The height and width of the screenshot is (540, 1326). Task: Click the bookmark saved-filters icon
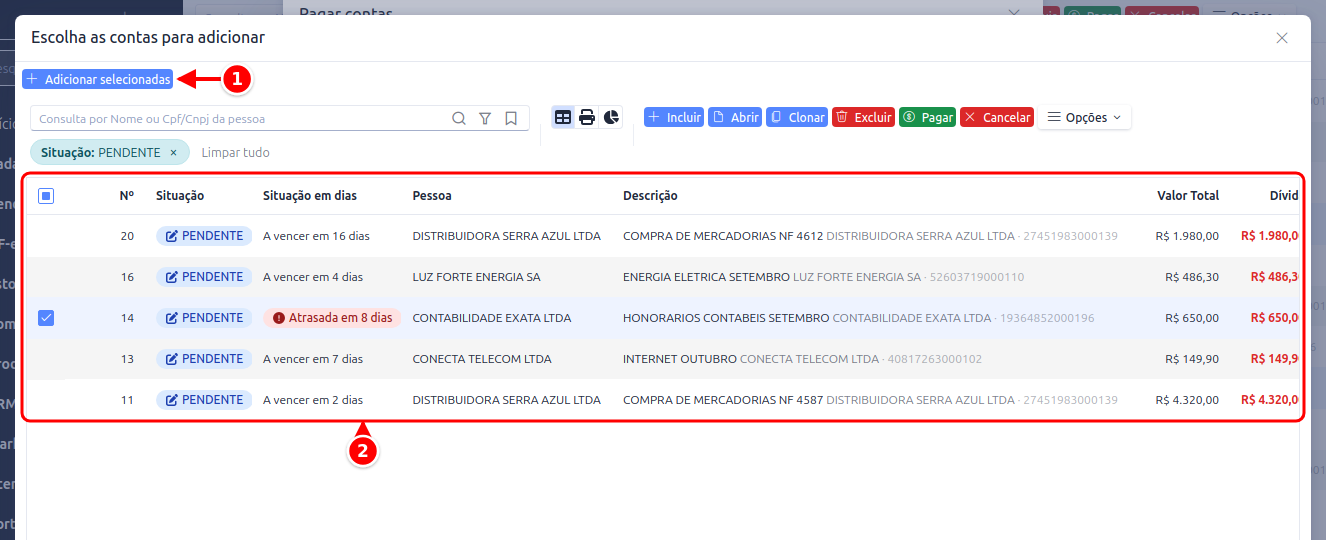511,118
